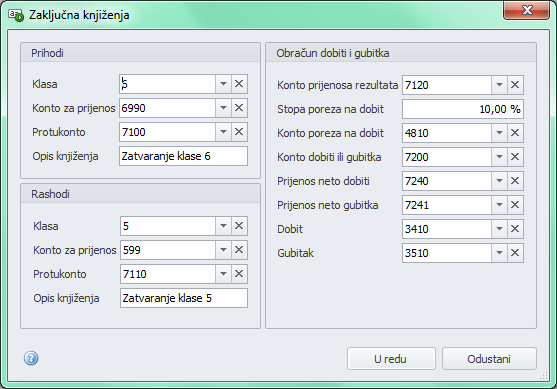Clear the Dobit 3410 field

pyautogui.click(x=515, y=229)
